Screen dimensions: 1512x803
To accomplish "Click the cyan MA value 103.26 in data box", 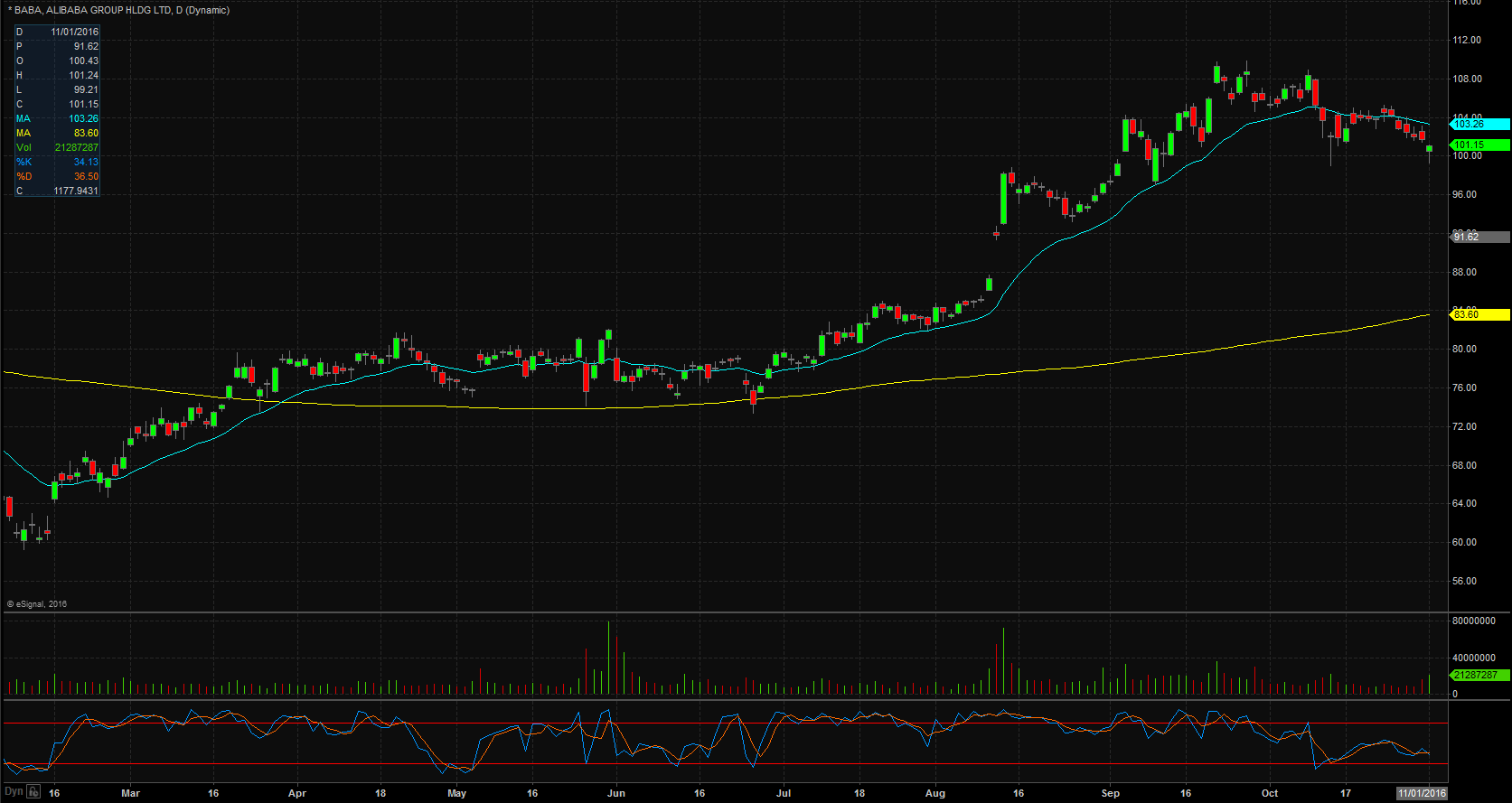I will 83,118.
